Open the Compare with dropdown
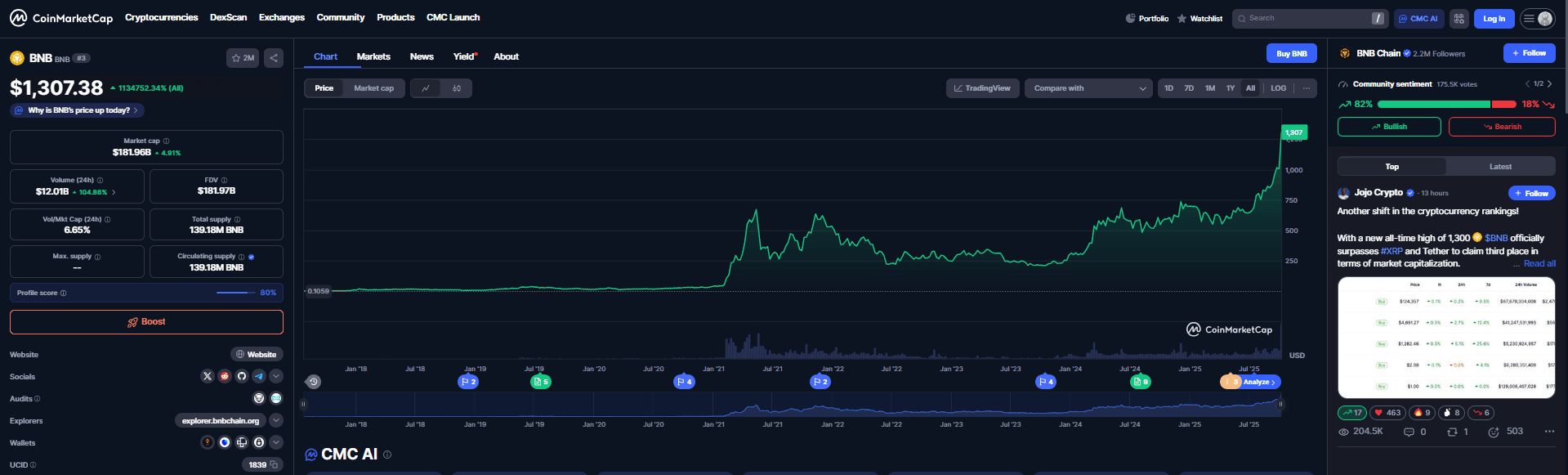The width and height of the screenshot is (1568, 475). coord(1089,88)
